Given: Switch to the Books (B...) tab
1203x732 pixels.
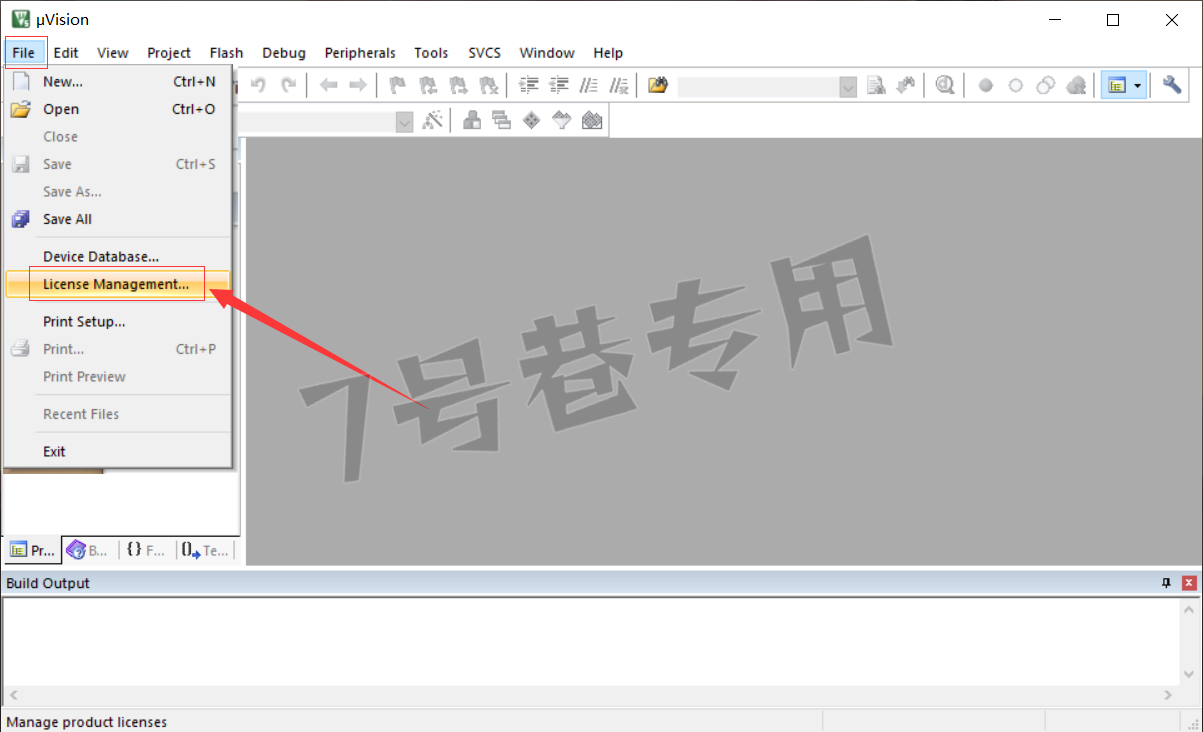Looking at the screenshot, I should [88, 550].
